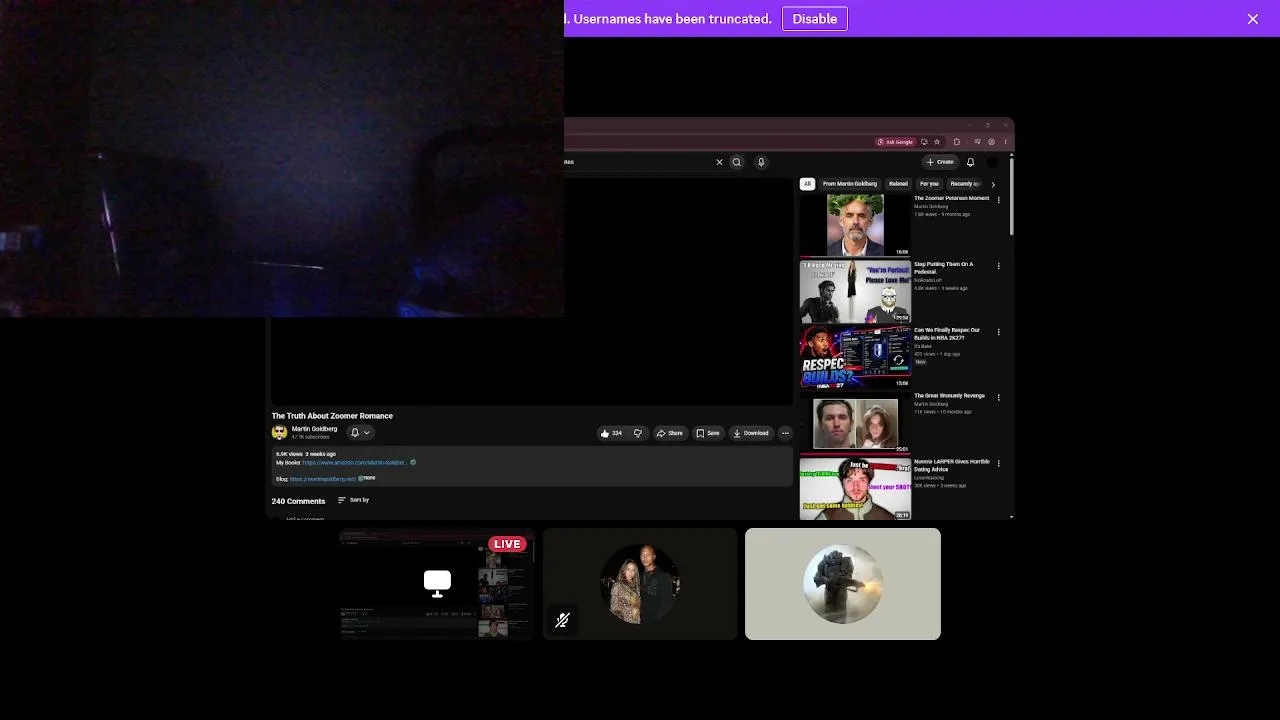Select the armored figure participant tile
The width and height of the screenshot is (1280, 720).
coord(843,584)
